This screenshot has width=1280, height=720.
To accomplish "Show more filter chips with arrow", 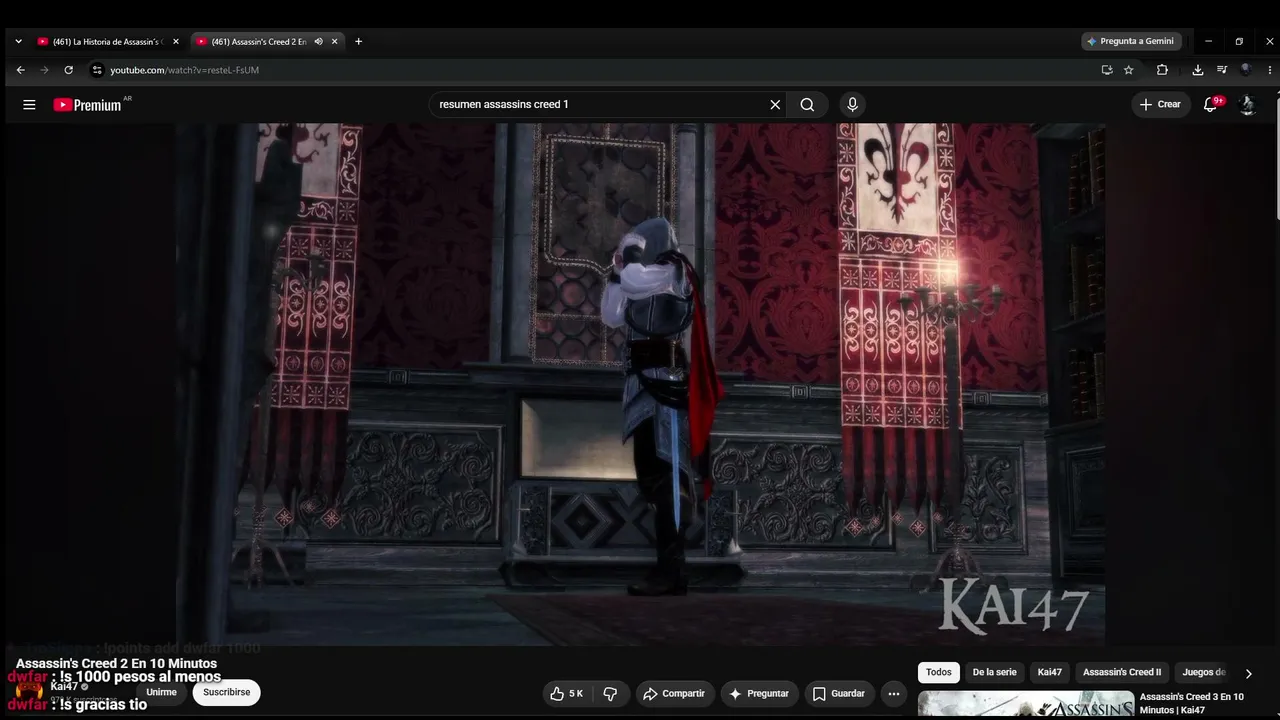I will (x=1248, y=673).
